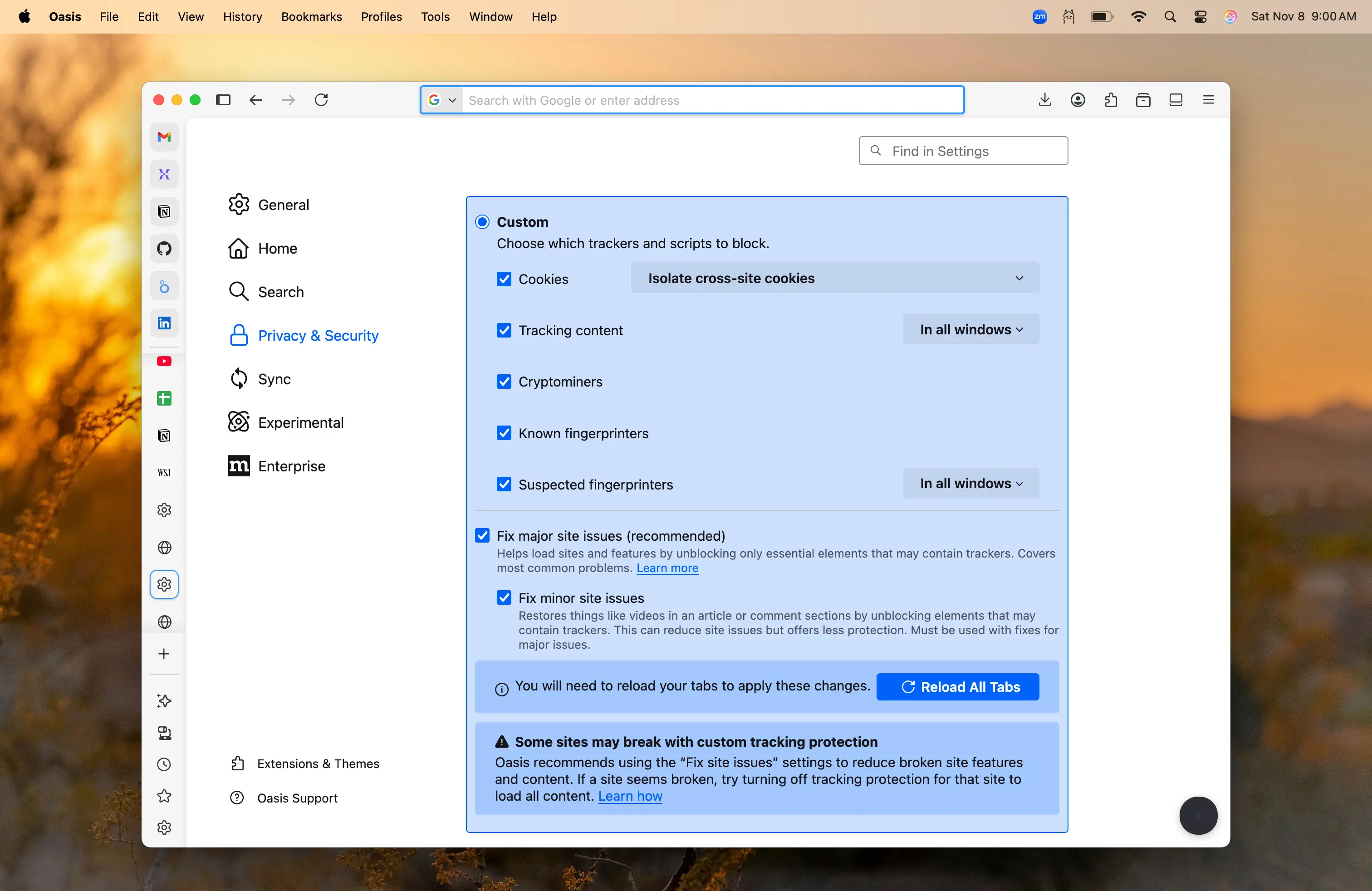Click the downloads icon in toolbar

(x=1044, y=100)
